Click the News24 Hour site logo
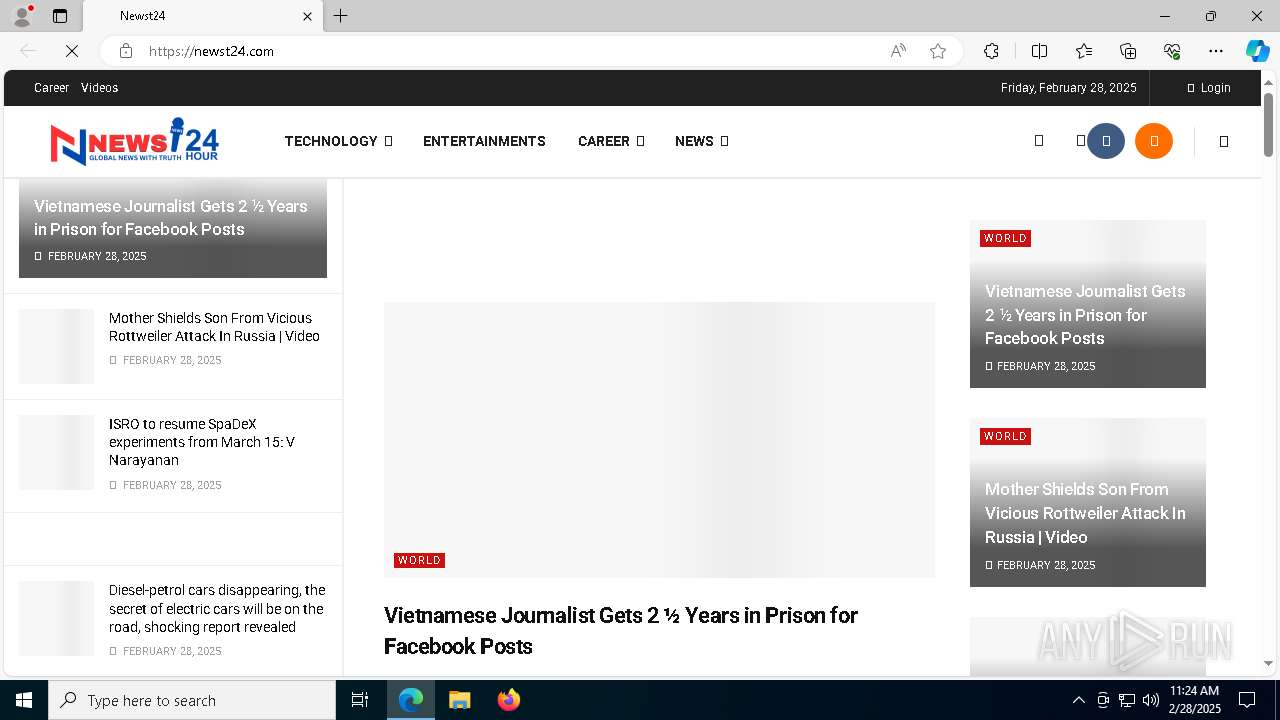The image size is (1280, 720). click(x=134, y=141)
